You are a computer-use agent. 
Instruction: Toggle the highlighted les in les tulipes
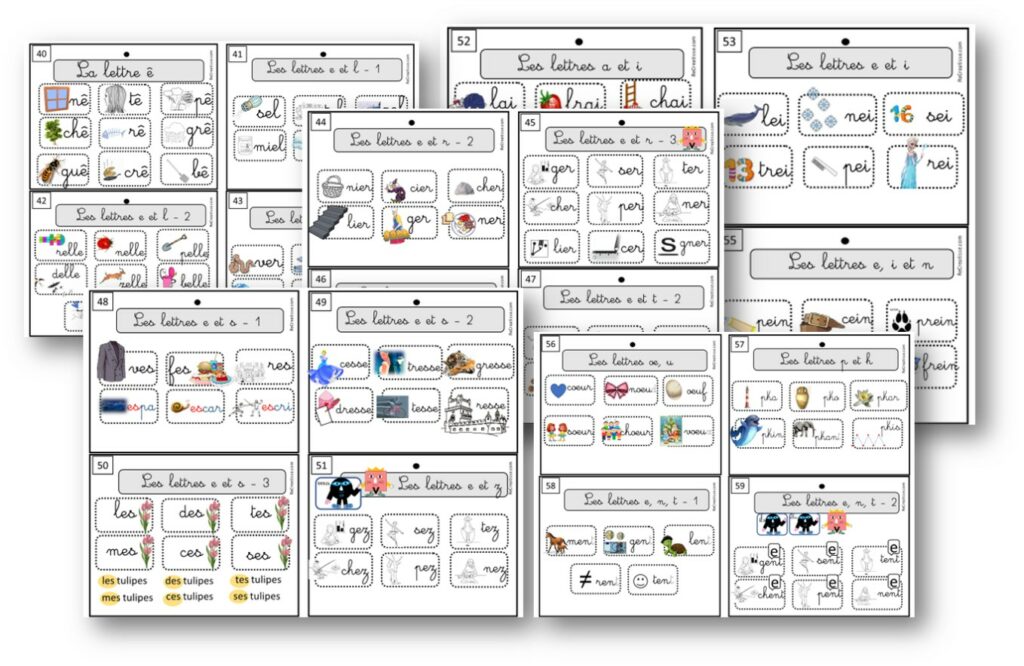coord(108,580)
